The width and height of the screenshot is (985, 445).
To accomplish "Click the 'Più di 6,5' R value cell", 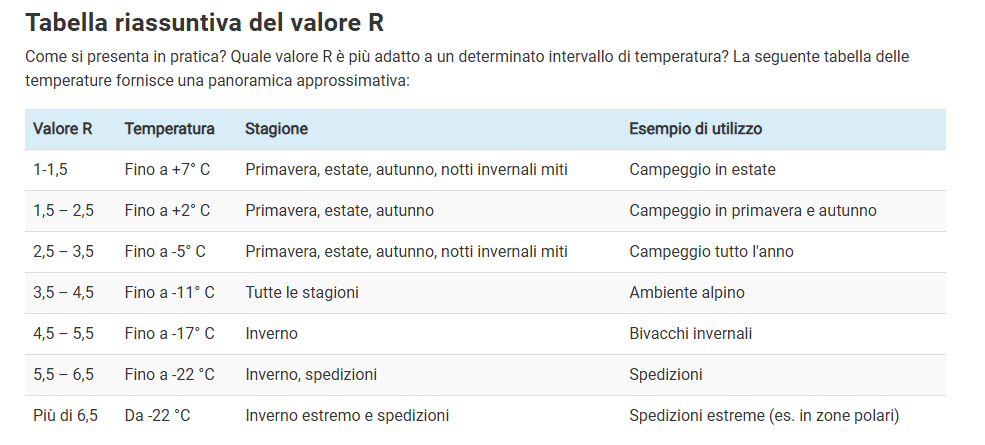I will [65, 415].
